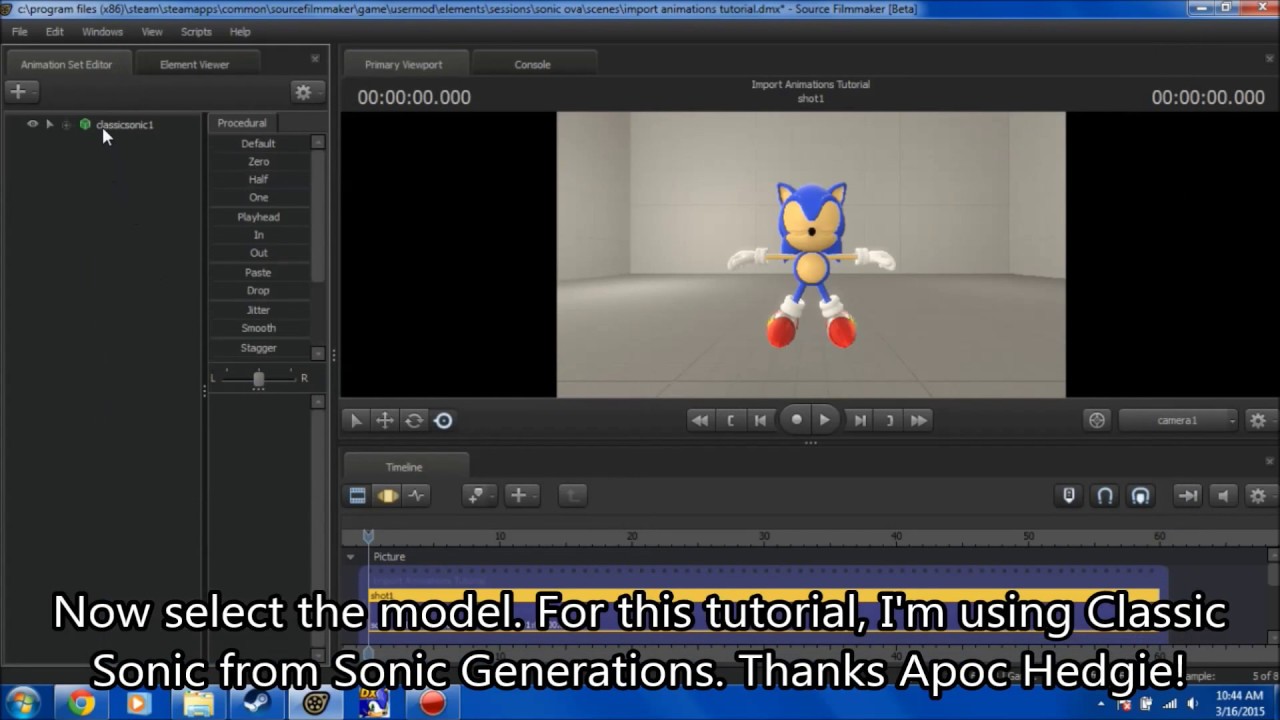Open the File menu
The height and width of the screenshot is (720, 1280).
[20, 32]
